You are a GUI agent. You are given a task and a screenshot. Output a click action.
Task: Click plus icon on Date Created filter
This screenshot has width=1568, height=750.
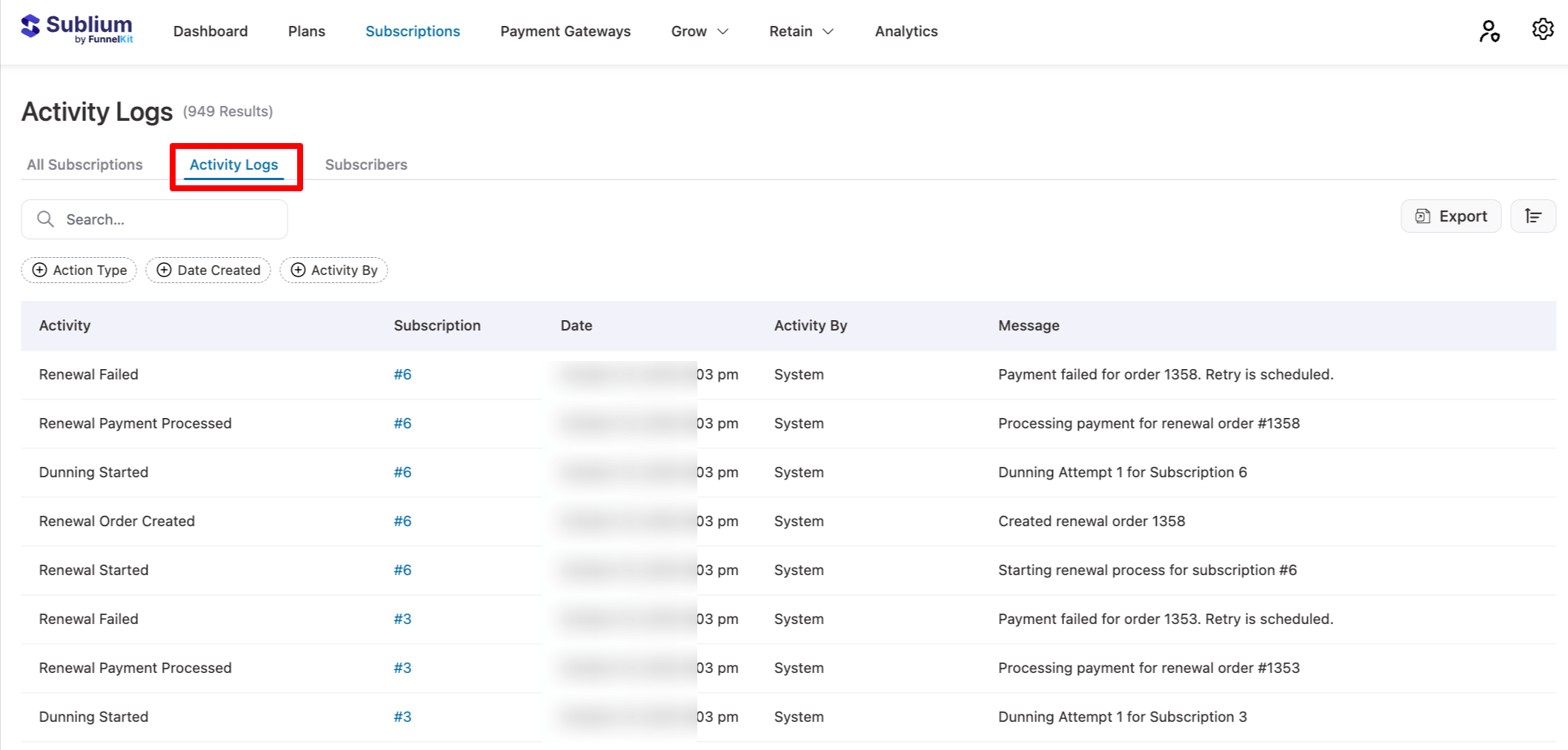tap(165, 271)
